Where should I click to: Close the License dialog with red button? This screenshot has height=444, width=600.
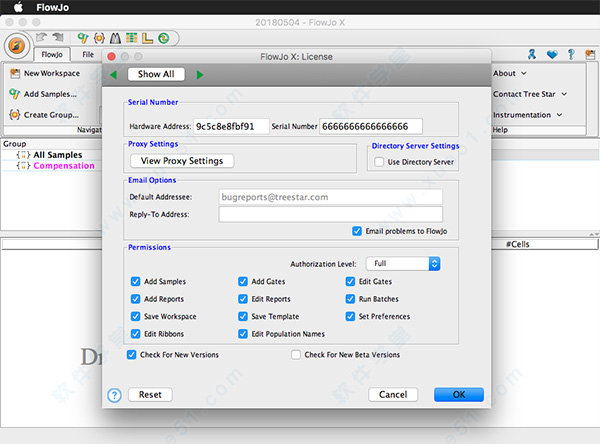tap(112, 57)
